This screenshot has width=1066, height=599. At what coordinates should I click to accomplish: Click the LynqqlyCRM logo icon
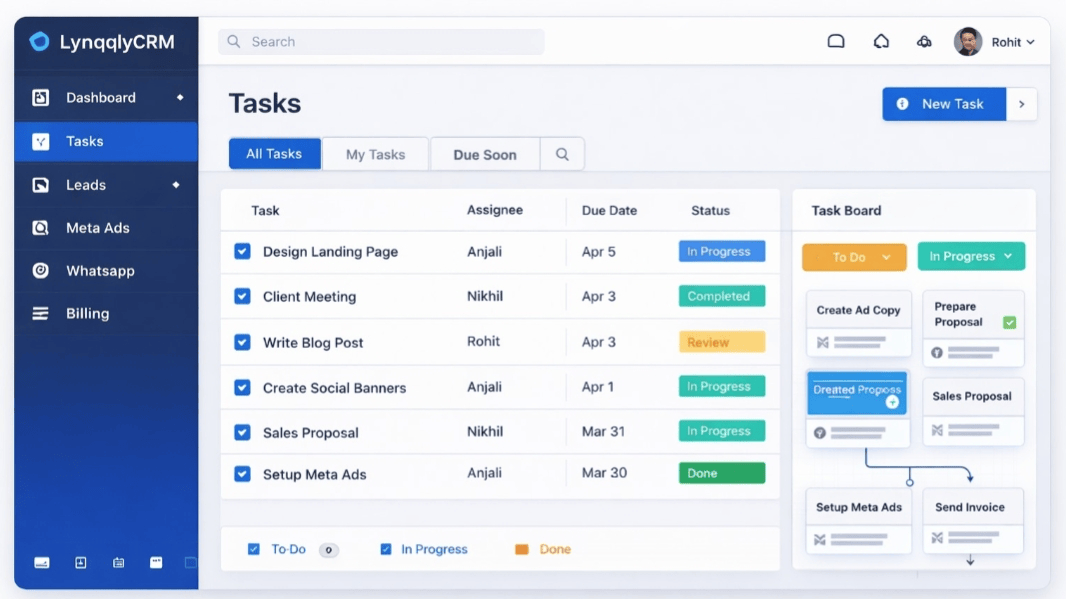[x=39, y=42]
